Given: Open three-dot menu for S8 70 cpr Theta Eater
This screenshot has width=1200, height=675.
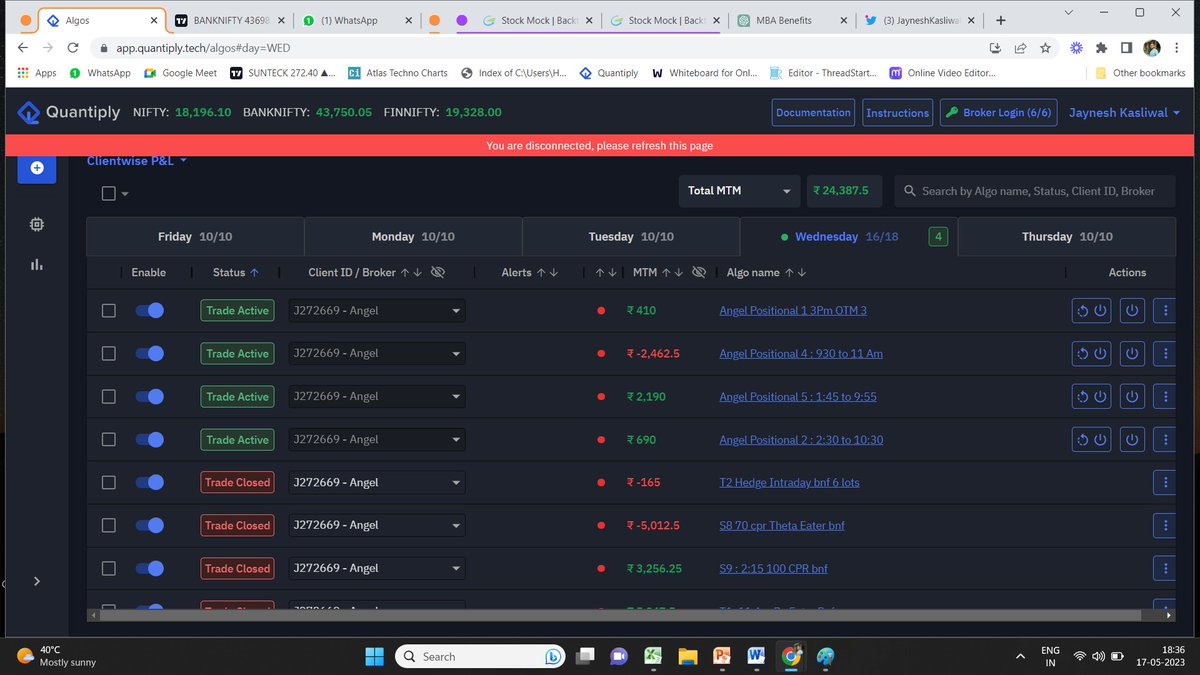Looking at the screenshot, I should (1164, 525).
